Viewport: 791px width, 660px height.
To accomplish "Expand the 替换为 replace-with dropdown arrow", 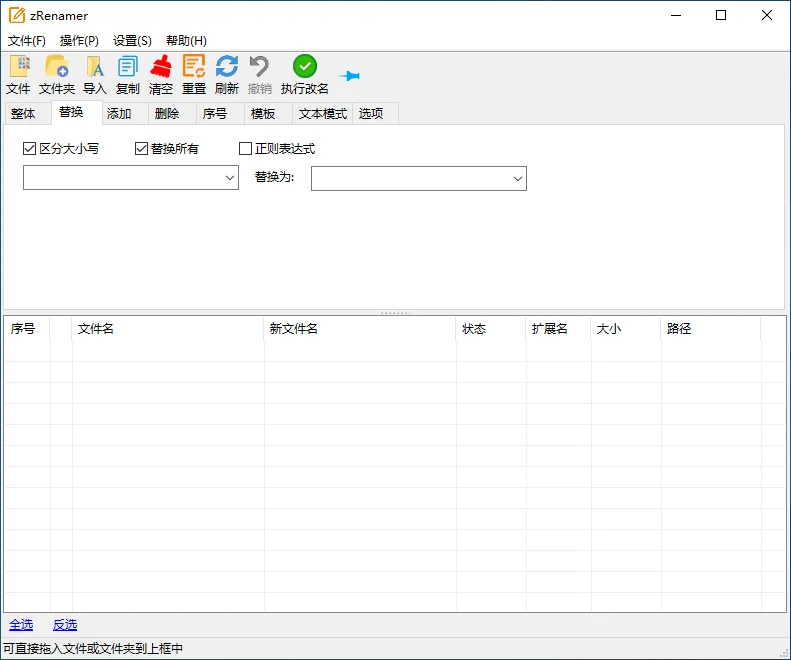I will tap(517, 178).
